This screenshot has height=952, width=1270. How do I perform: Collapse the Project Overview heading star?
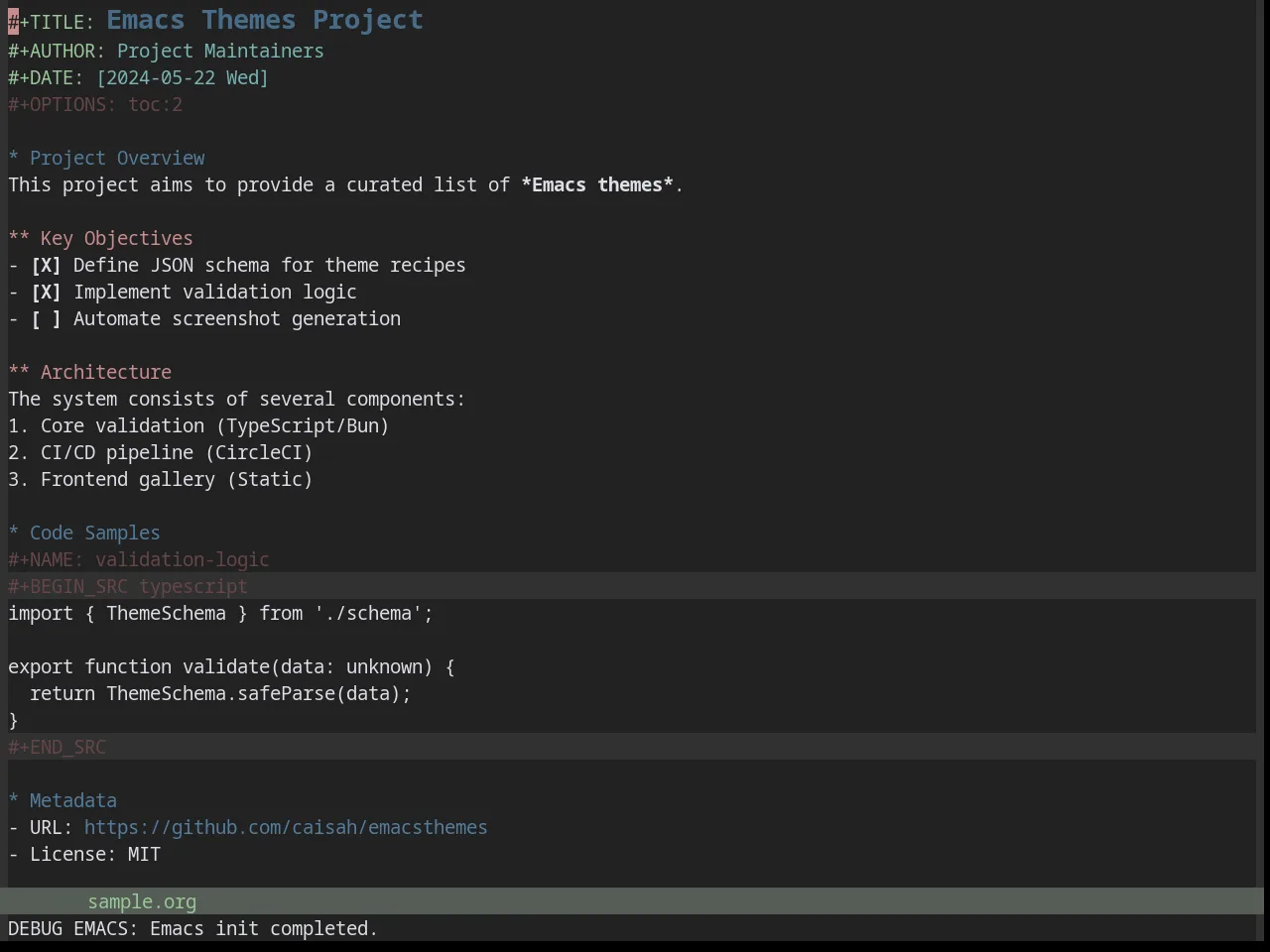[14, 158]
